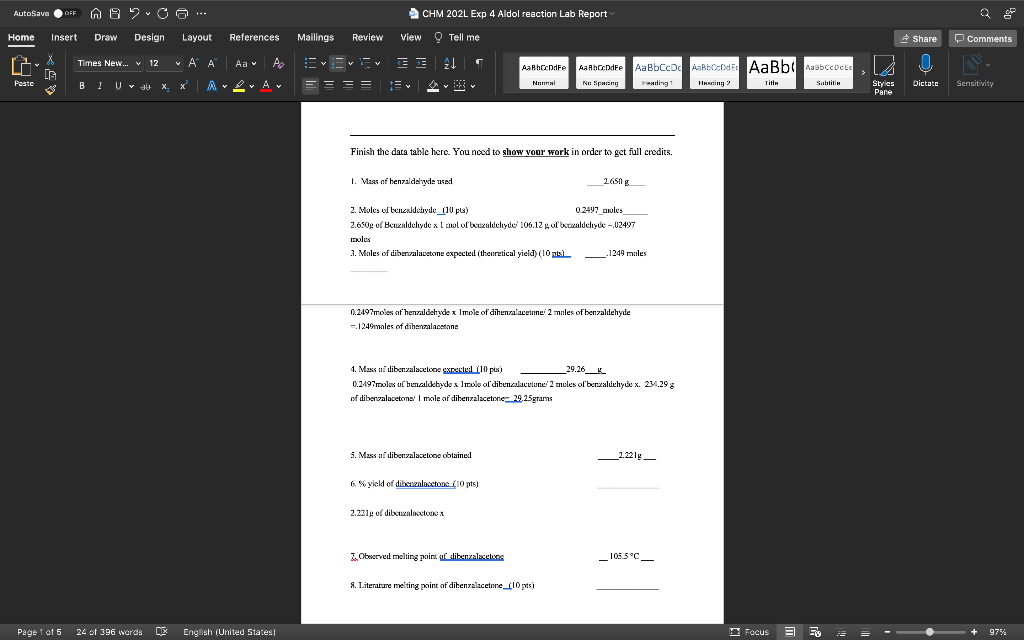Toggle paragraph marks visibility
Viewport: 1024px width, 640px height.
pyautogui.click(x=479, y=63)
